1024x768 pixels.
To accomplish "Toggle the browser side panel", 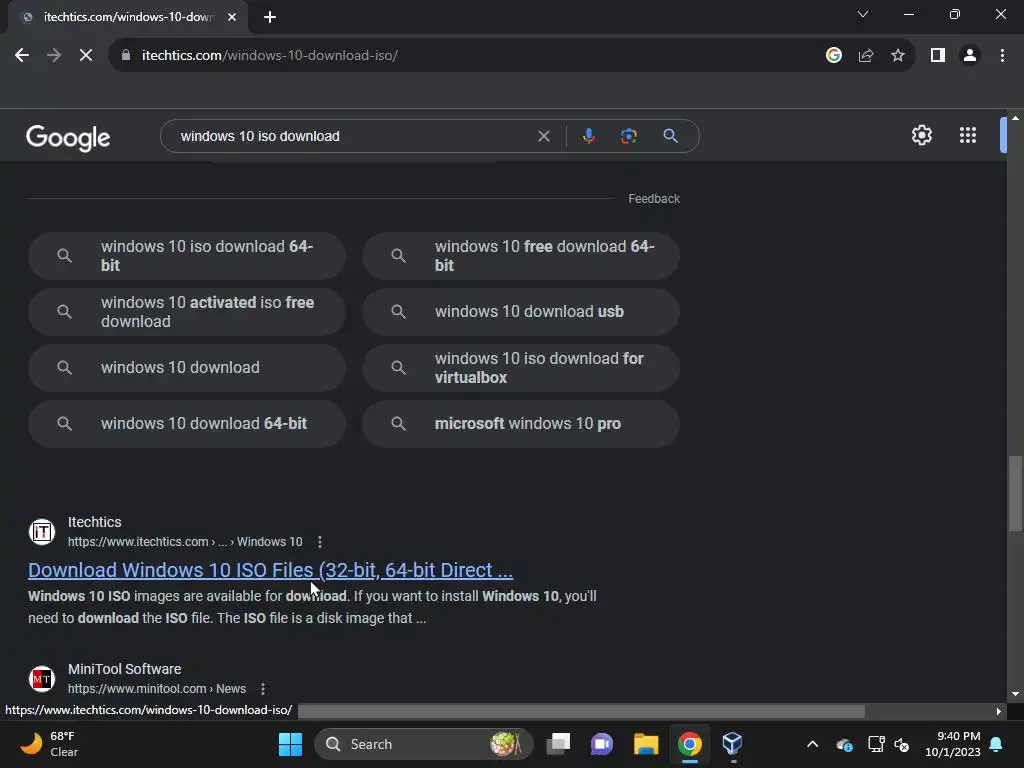I will click(x=938, y=56).
